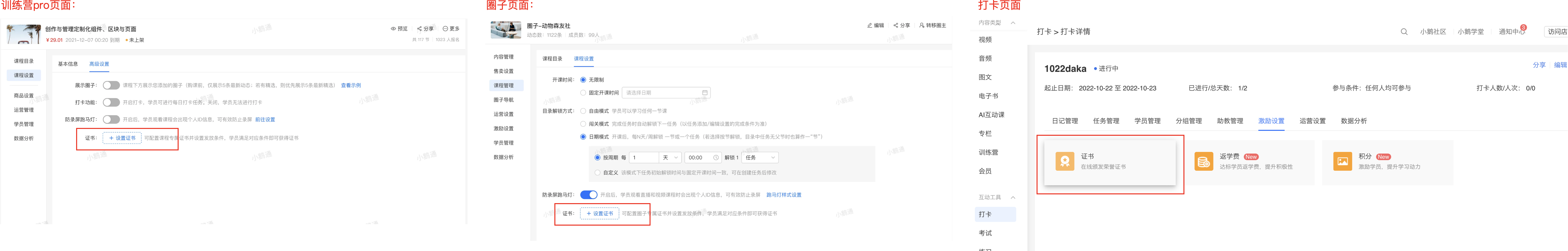1568x251 pixels.
Task: Open the 跑马灯样式设置 link
Action: click(x=784, y=195)
